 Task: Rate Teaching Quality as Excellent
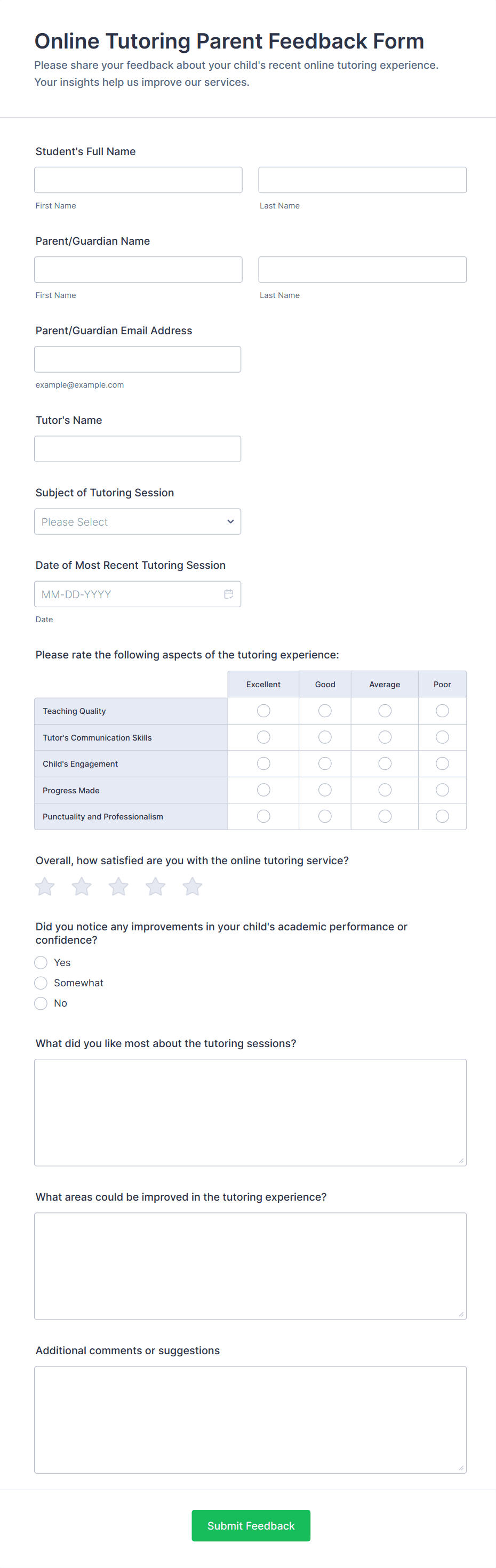click(263, 710)
